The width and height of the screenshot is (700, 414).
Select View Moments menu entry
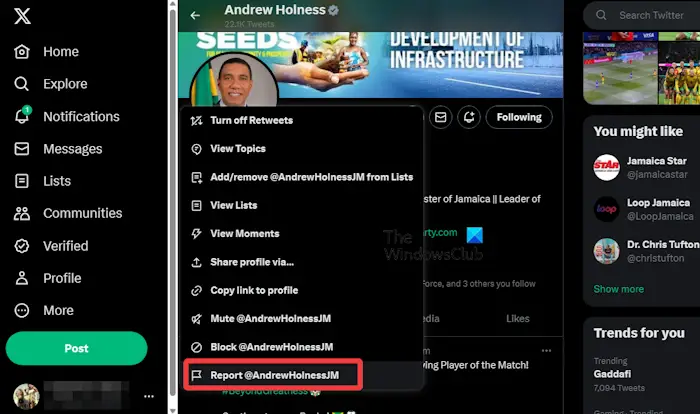coord(303,234)
